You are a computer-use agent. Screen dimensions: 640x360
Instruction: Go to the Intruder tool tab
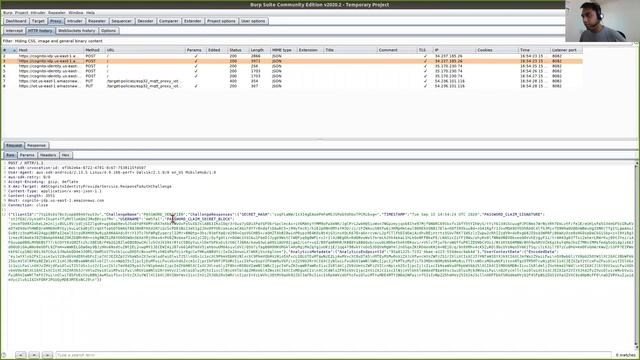coord(74,21)
